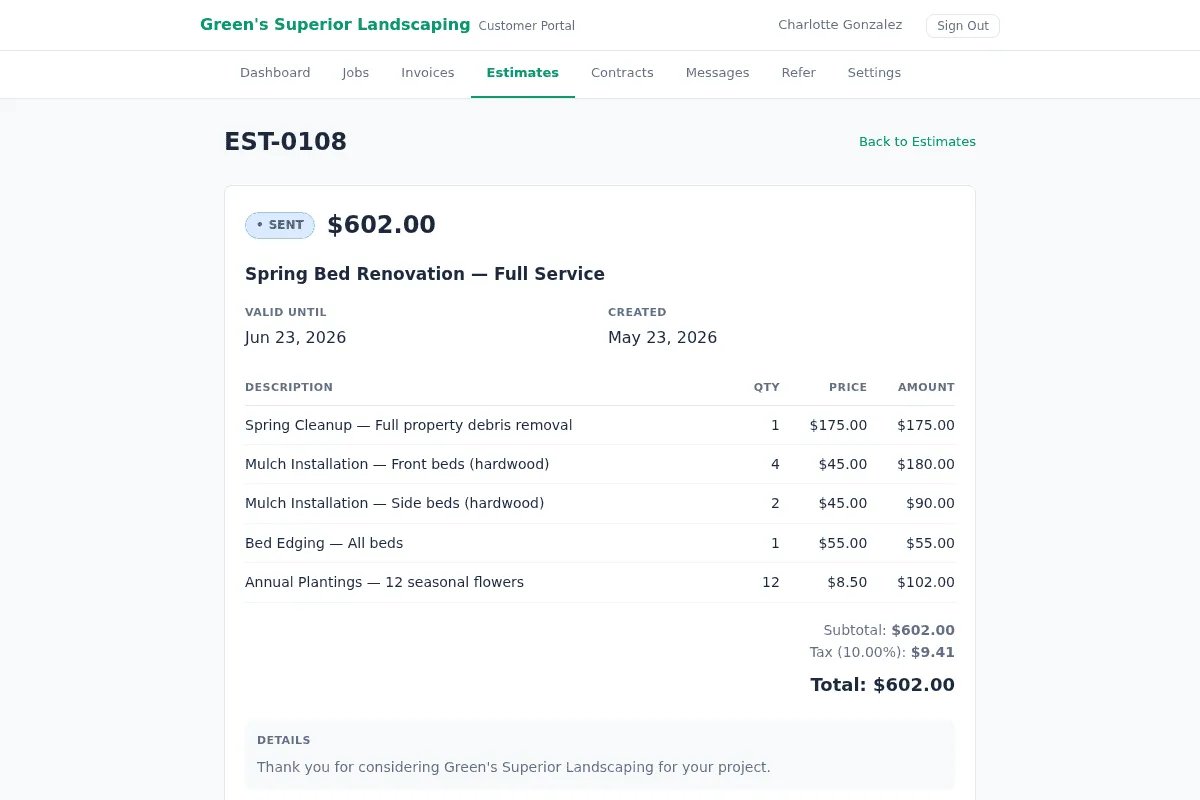Screen dimensions: 1200x800
Task: Click the Charlotte Gonzalez user name
Action: (x=840, y=25)
